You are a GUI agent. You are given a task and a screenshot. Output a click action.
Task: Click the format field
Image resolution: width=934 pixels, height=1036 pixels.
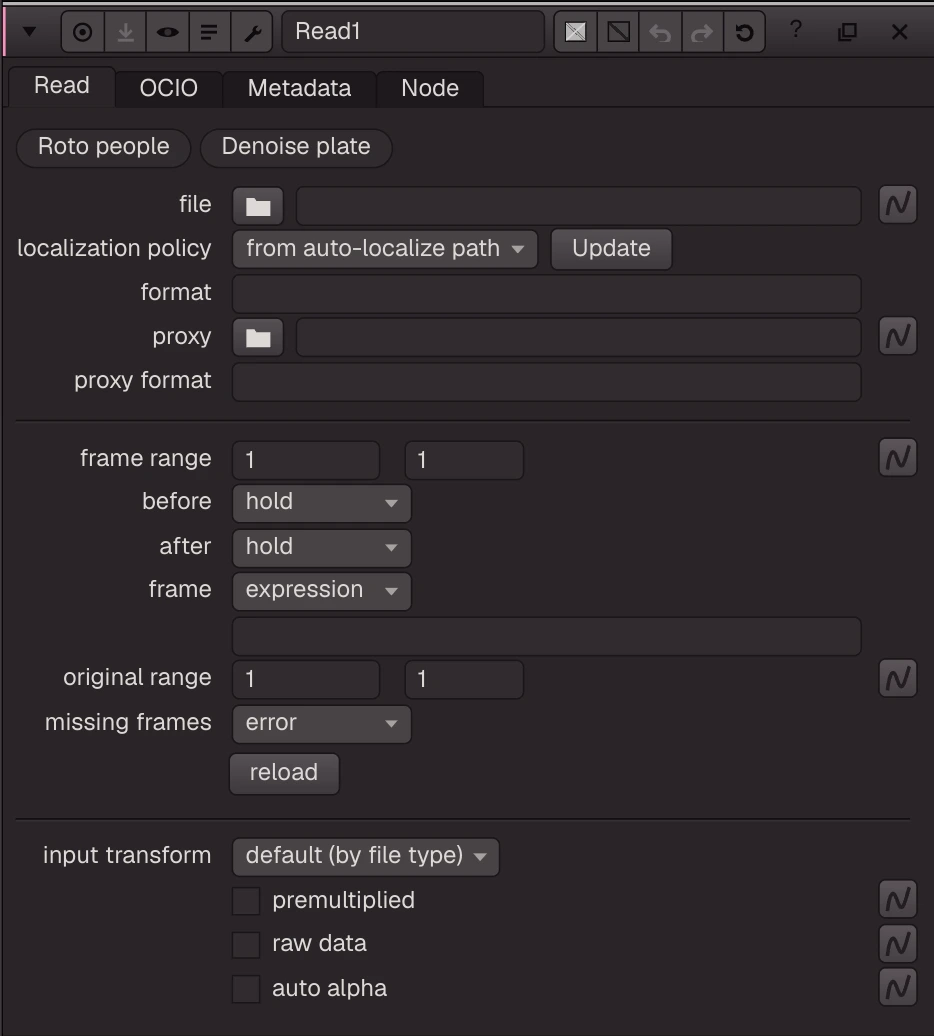547,294
